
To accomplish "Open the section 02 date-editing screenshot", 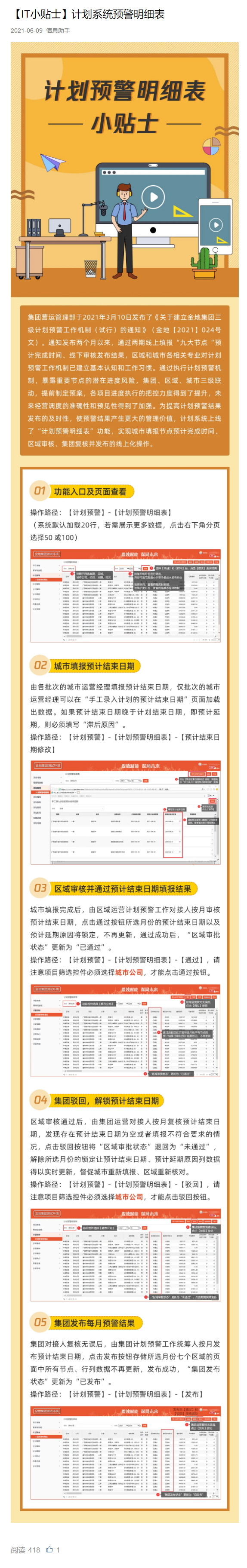I will [x=125, y=812].
